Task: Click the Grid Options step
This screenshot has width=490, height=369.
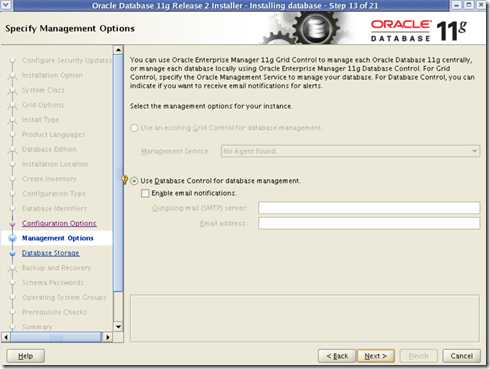Action: point(43,105)
